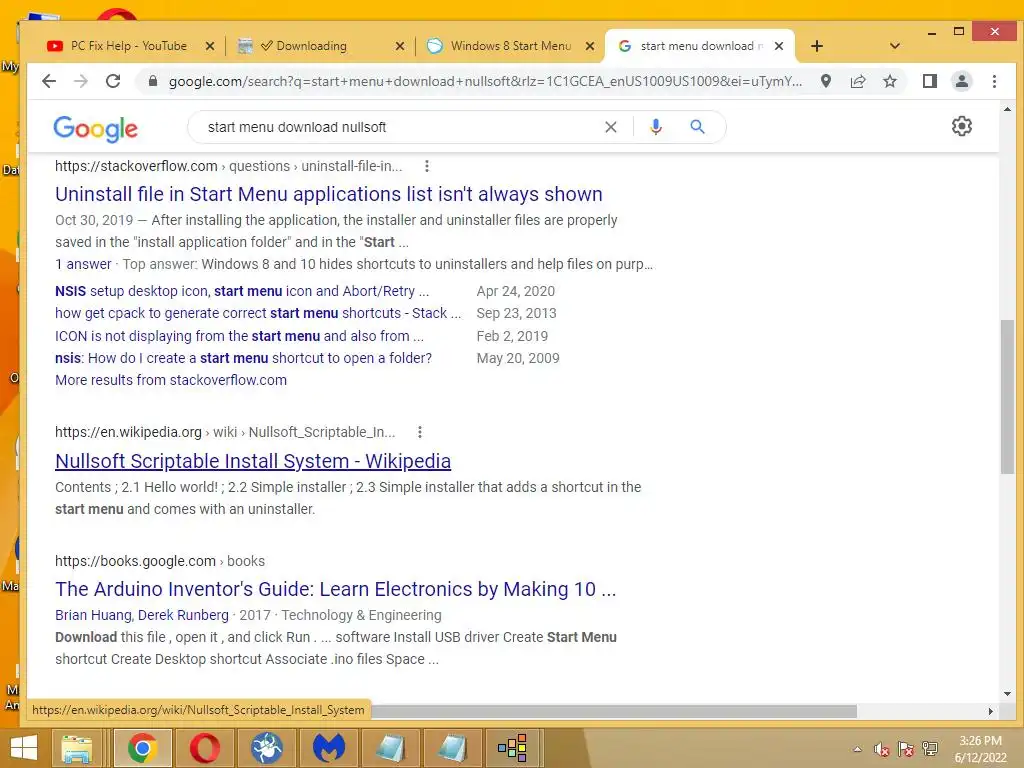The image size is (1024, 768).
Task: Bookmark this page with the star icon
Action: click(x=889, y=81)
